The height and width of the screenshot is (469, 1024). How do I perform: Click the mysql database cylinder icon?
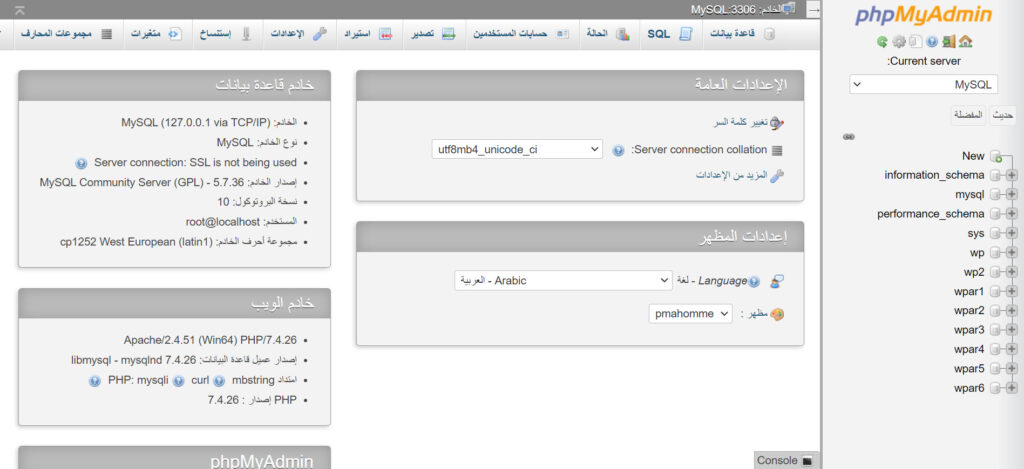coord(995,195)
